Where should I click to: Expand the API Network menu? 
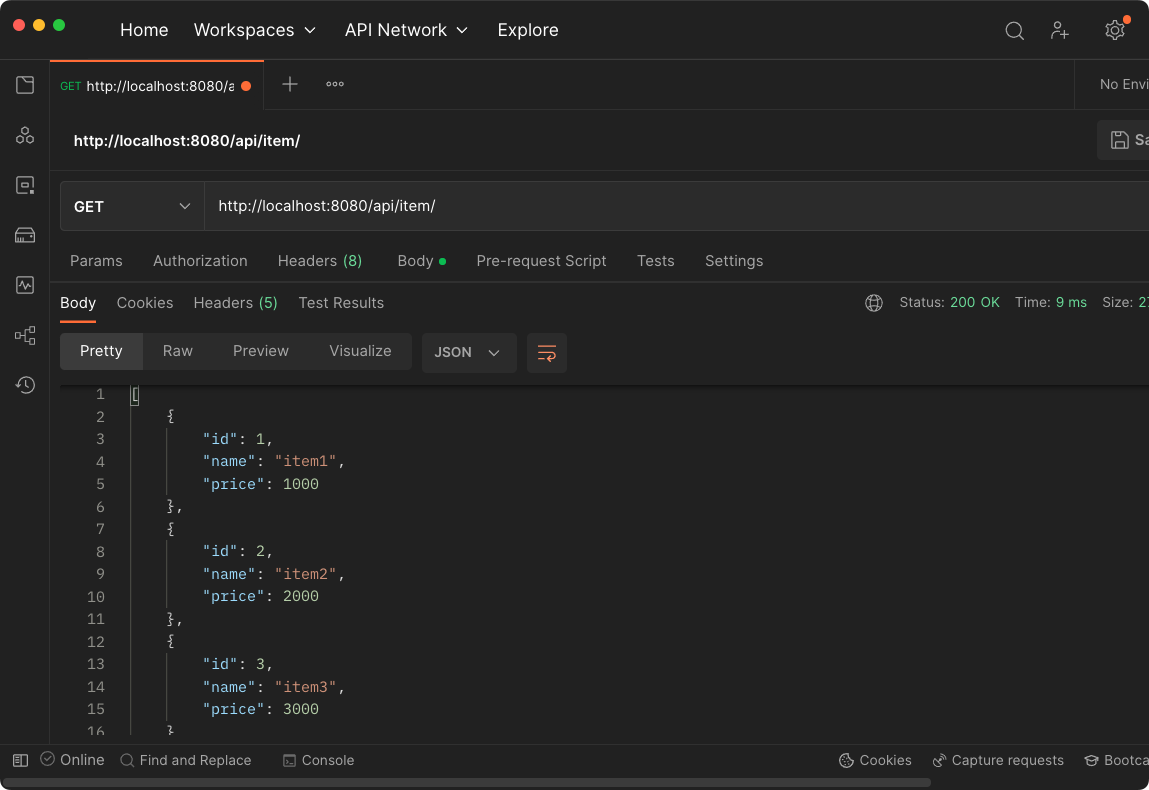[x=406, y=30]
